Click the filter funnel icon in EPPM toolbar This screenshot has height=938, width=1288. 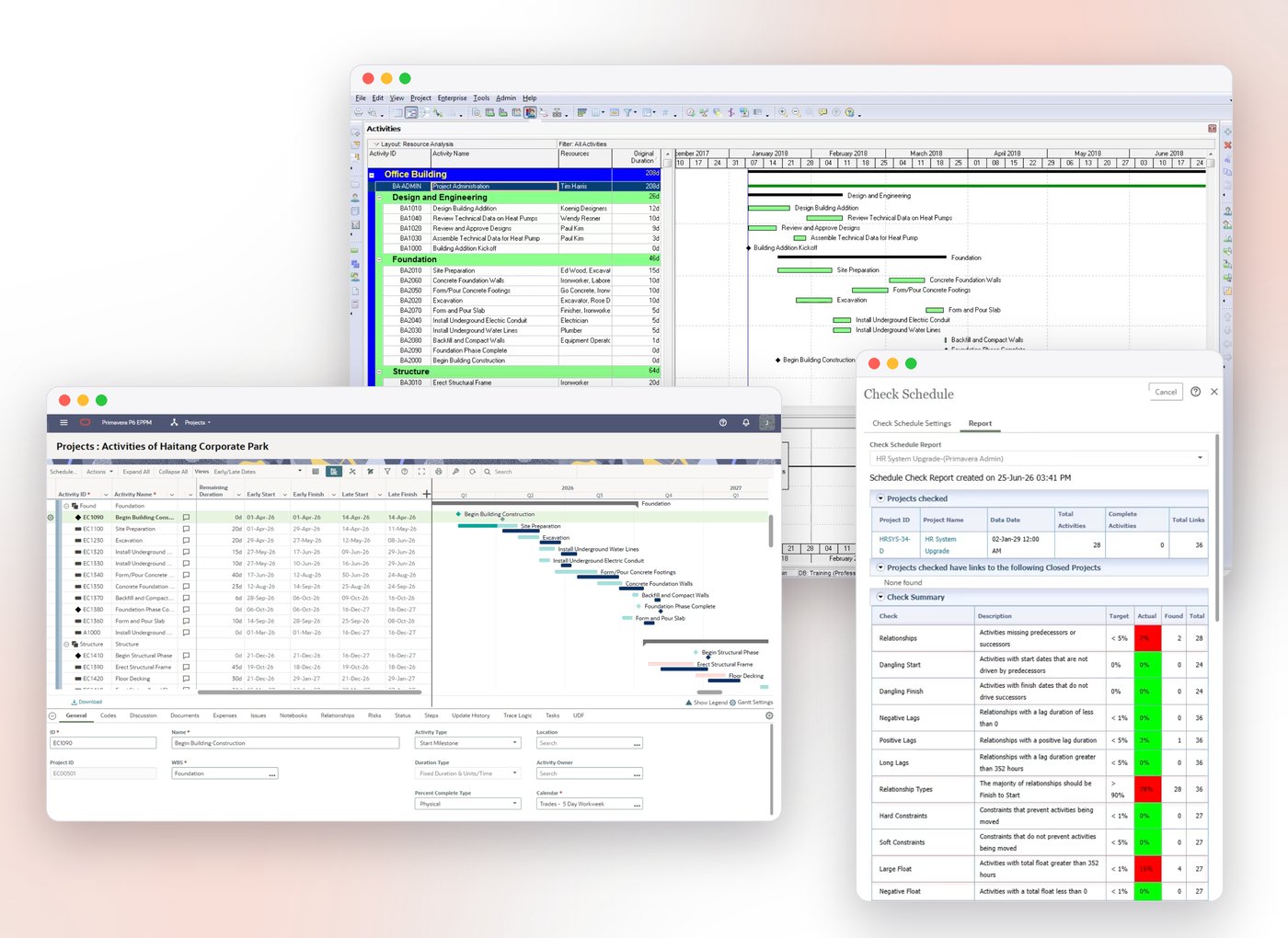387,472
